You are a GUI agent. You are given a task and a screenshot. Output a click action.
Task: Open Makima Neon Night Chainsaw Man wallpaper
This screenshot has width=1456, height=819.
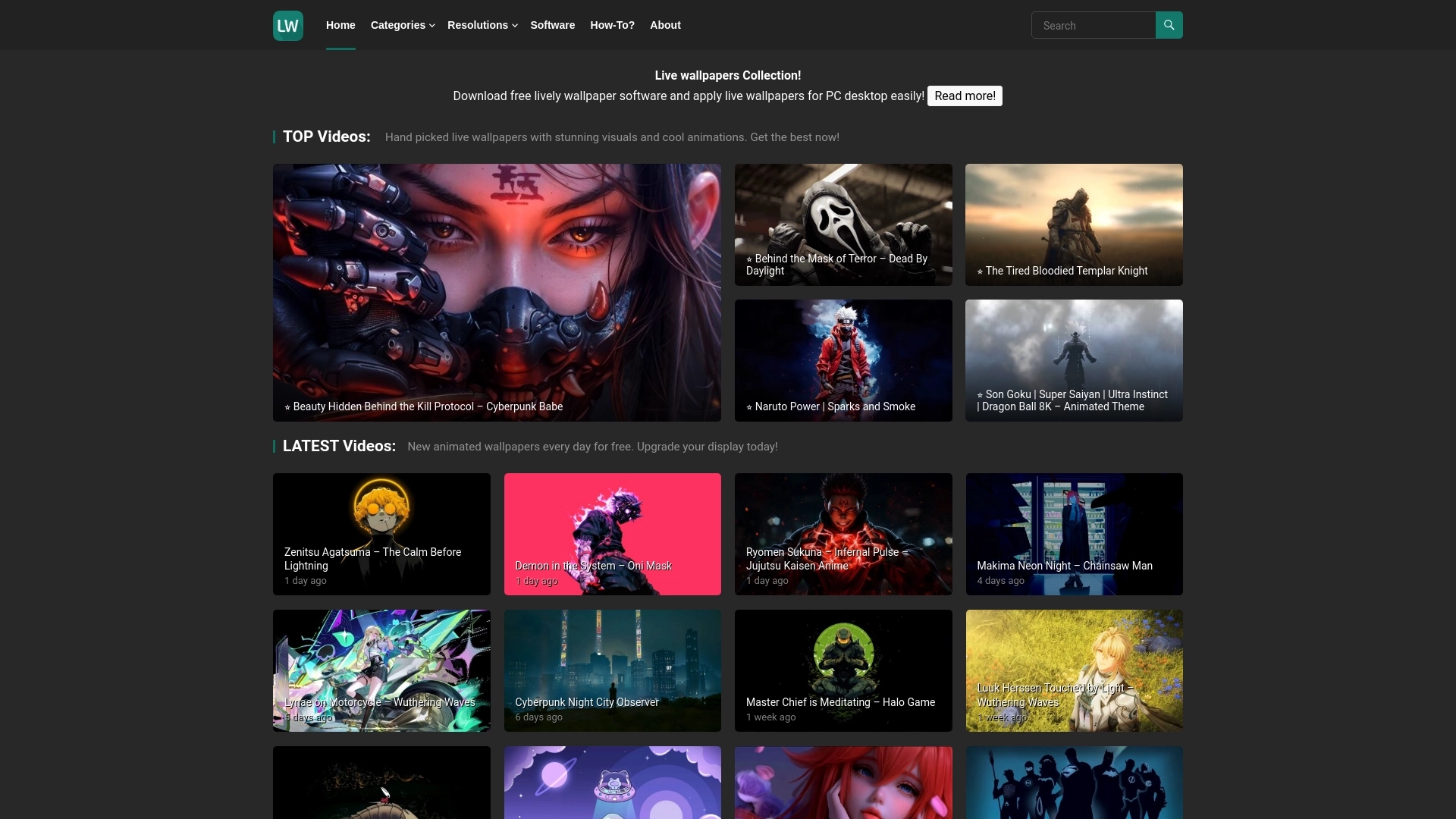1075,534
